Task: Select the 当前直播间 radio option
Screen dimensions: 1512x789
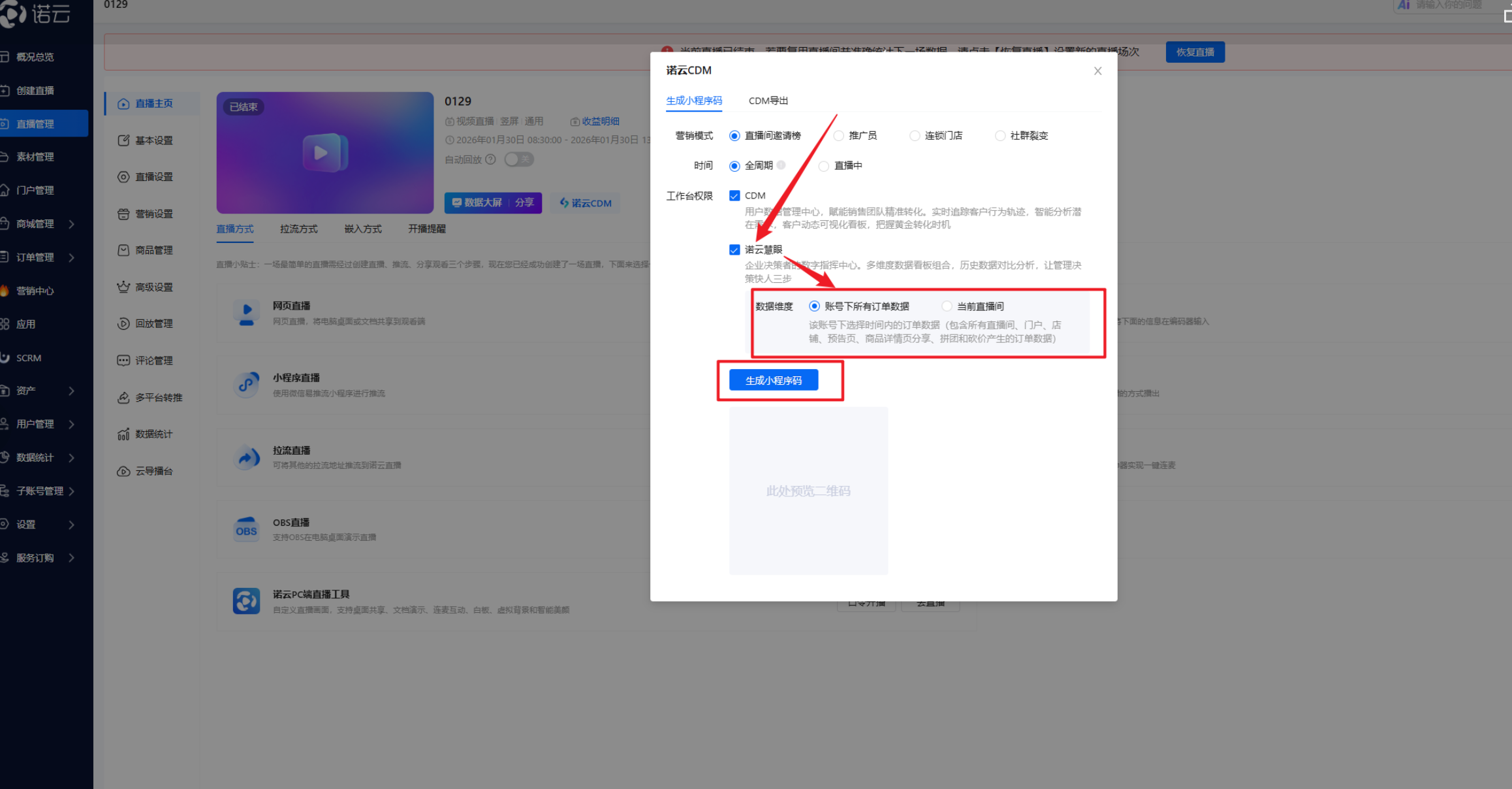Action: (947, 305)
